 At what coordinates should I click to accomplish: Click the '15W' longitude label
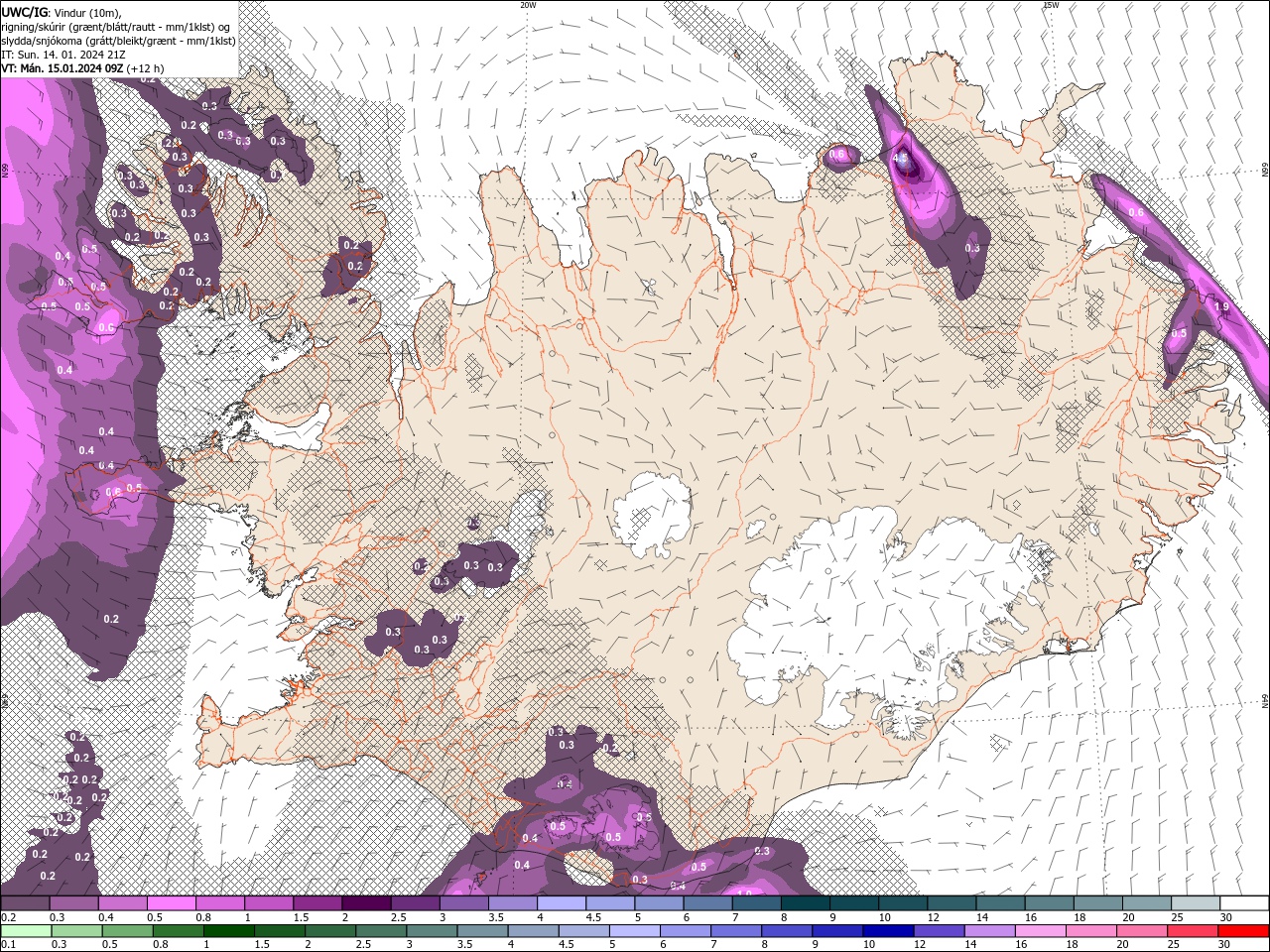click(x=1051, y=5)
